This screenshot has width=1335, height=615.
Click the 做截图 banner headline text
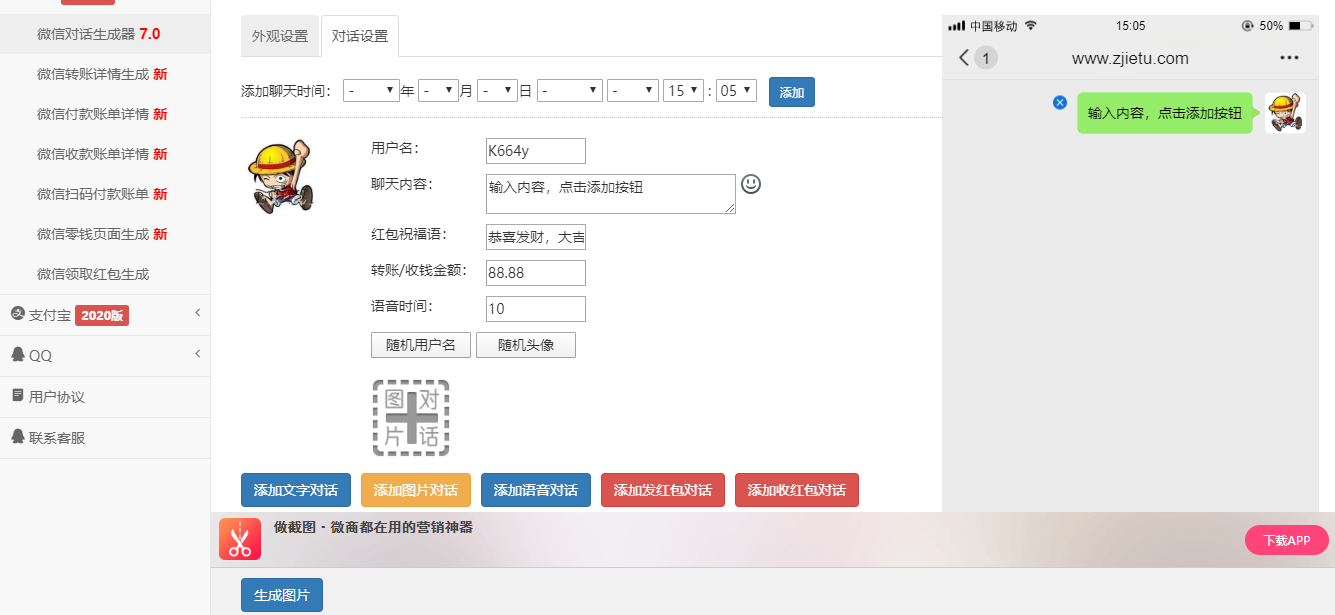point(373,527)
